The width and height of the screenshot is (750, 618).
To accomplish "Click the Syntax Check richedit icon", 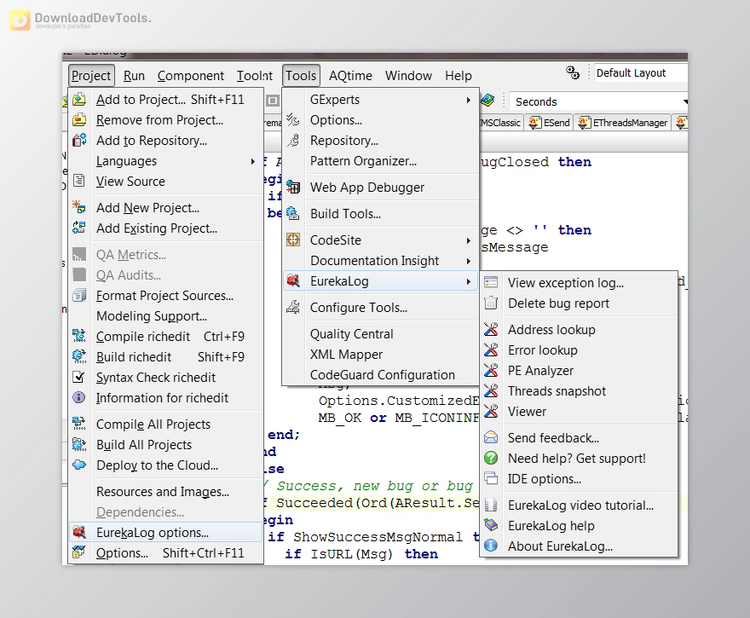I will [79, 377].
